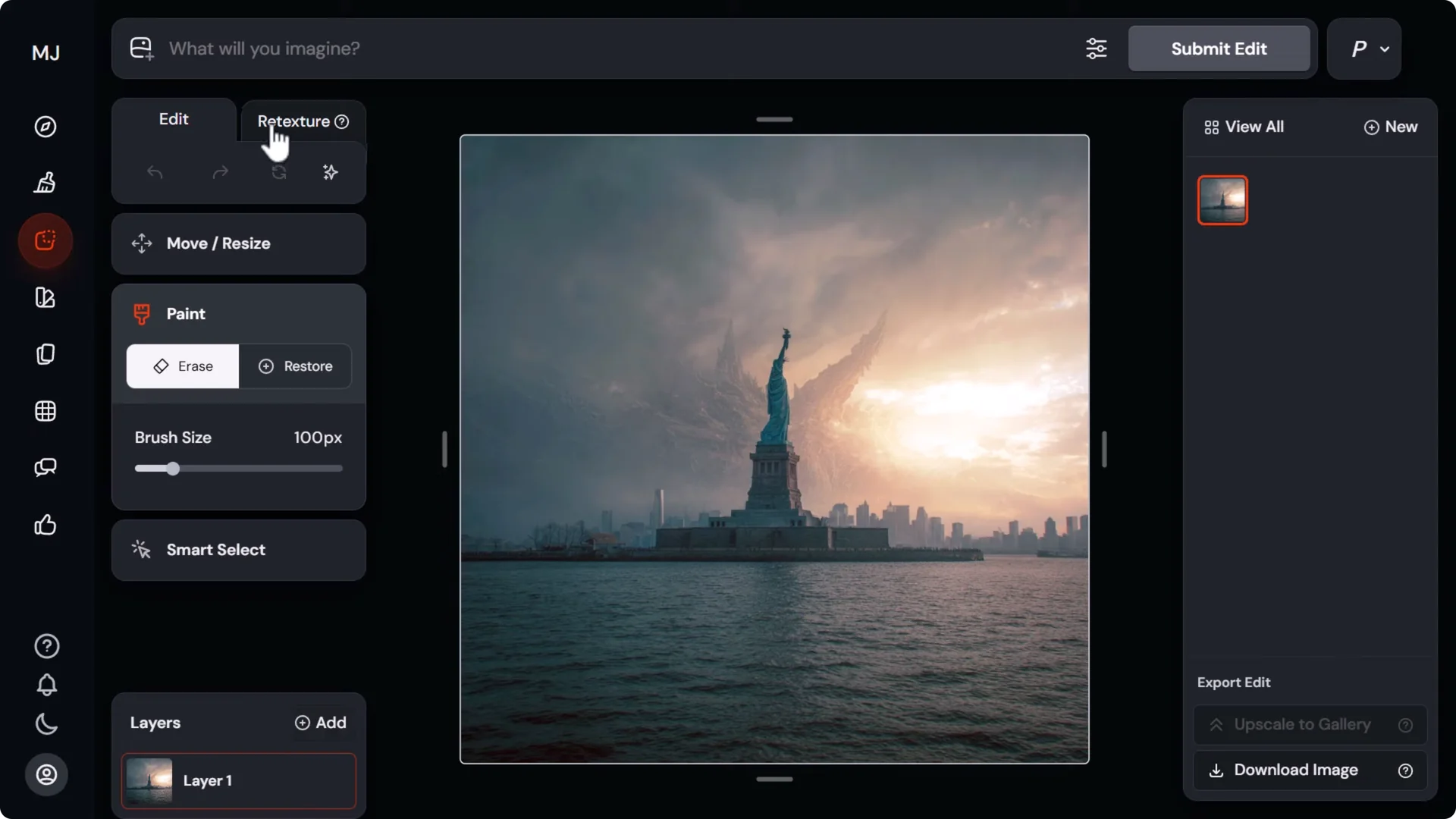1456x819 pixels.
Task: Open the Organize panel icon in sidebar
Action: coord(45,354)
